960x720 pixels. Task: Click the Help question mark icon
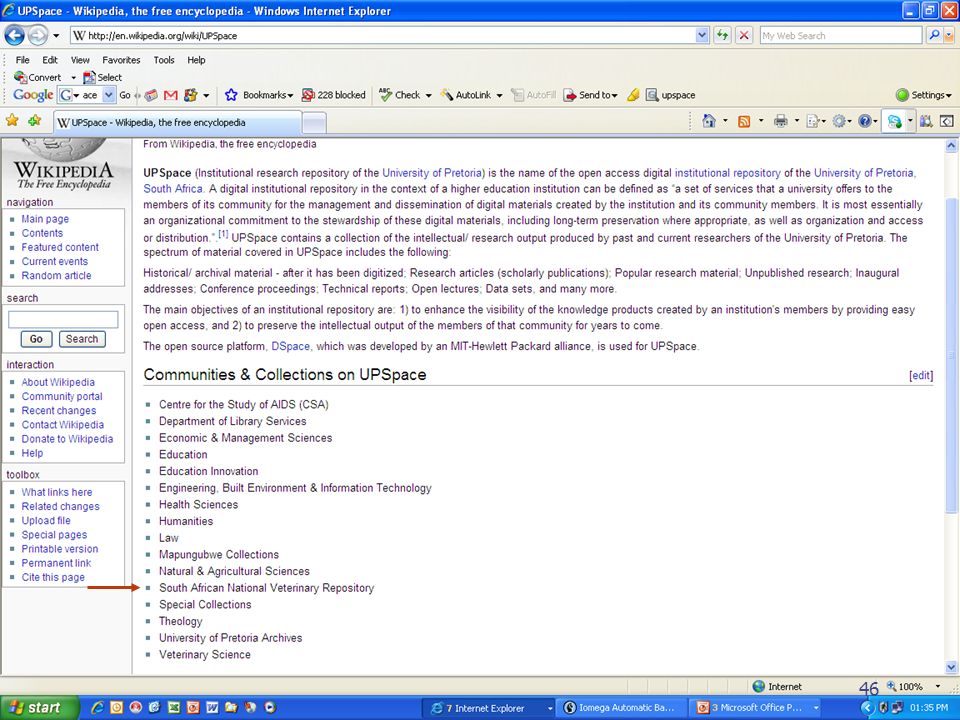click(x=864, y=121)
